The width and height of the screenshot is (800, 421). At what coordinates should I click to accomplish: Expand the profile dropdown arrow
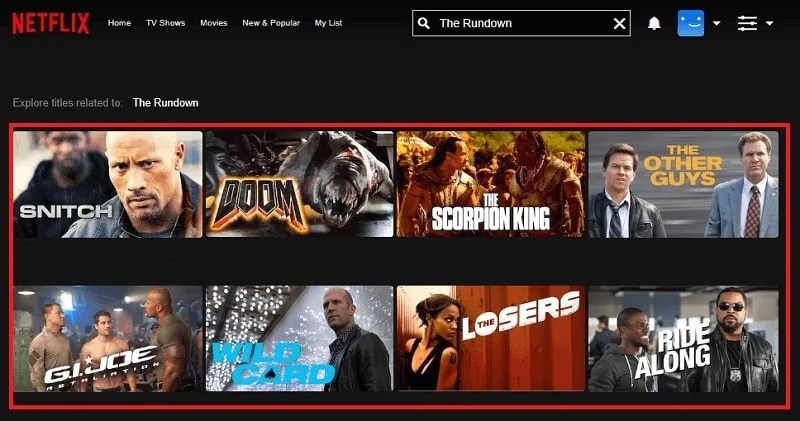(716, 23)
